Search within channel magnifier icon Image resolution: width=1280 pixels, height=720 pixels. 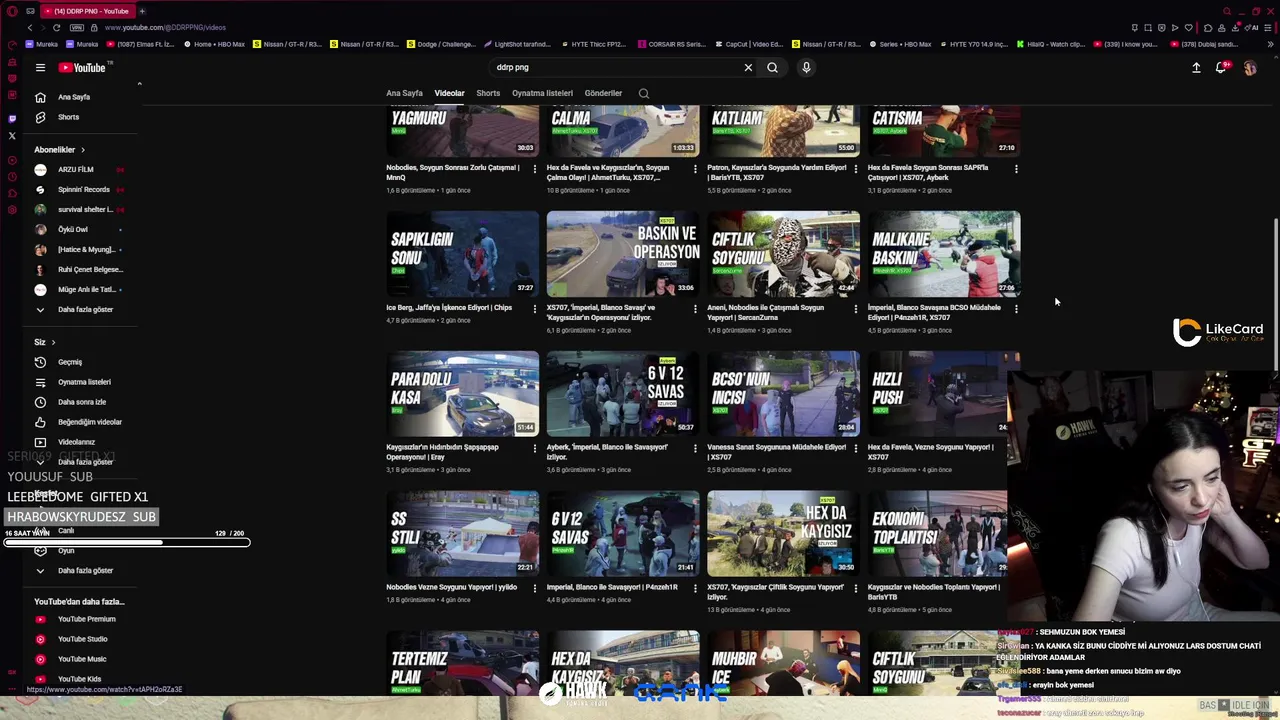pyautogui.click(x=644, y=93)
